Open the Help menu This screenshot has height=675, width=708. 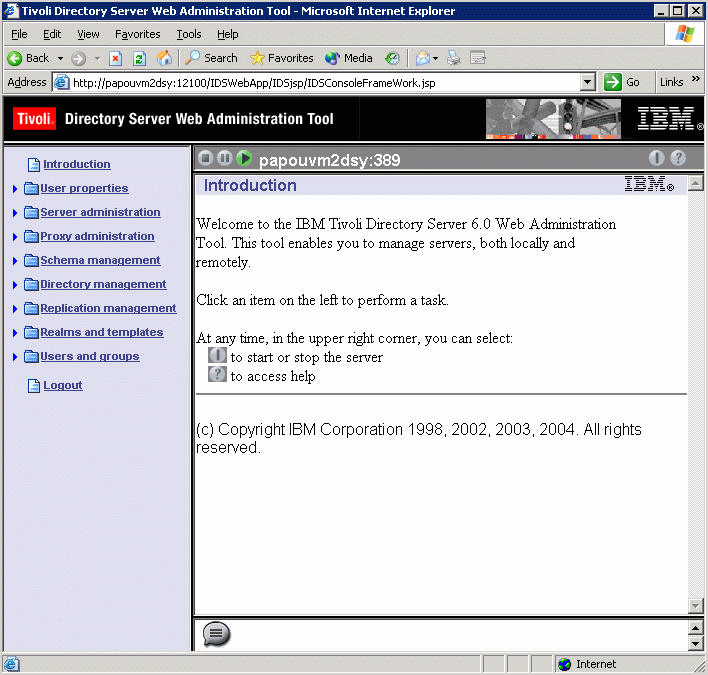coord(228,34)
